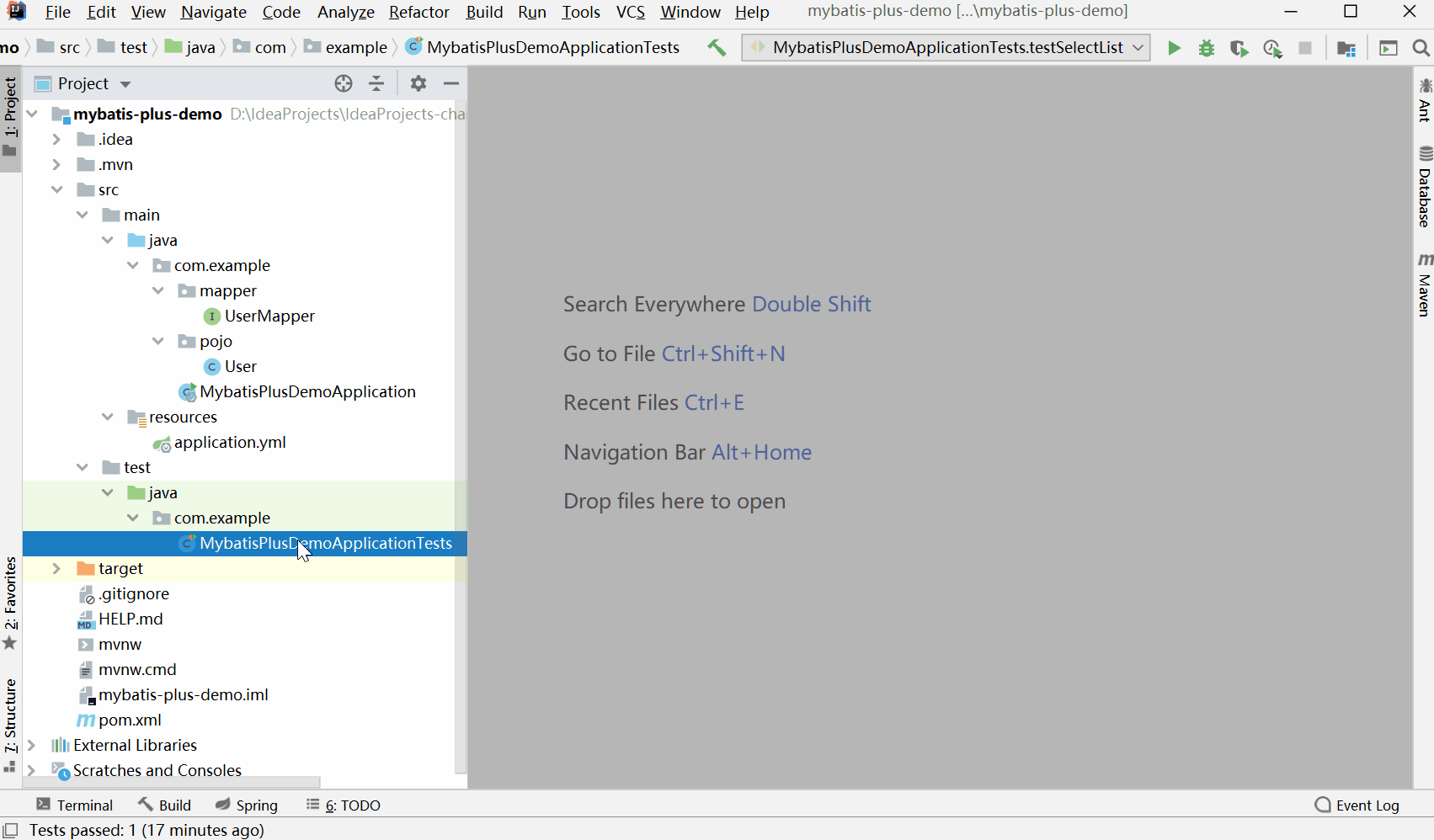Open the Terminal tab
The image size is (1434, 840).
pyautogui.click(x=75, y=805)
